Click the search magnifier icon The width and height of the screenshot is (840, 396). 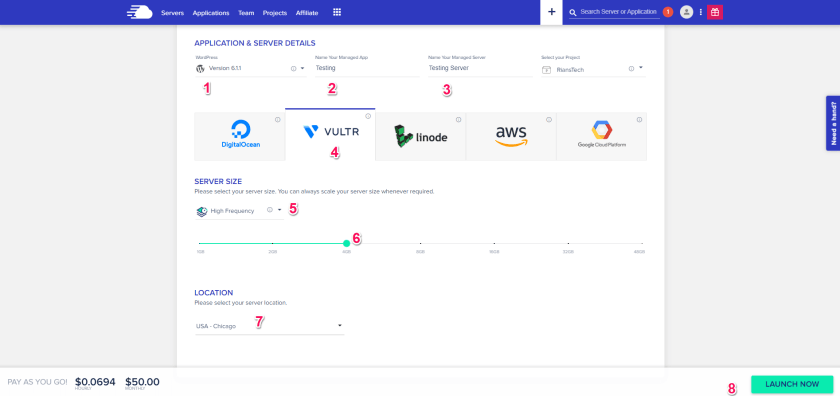pos(573,12)
